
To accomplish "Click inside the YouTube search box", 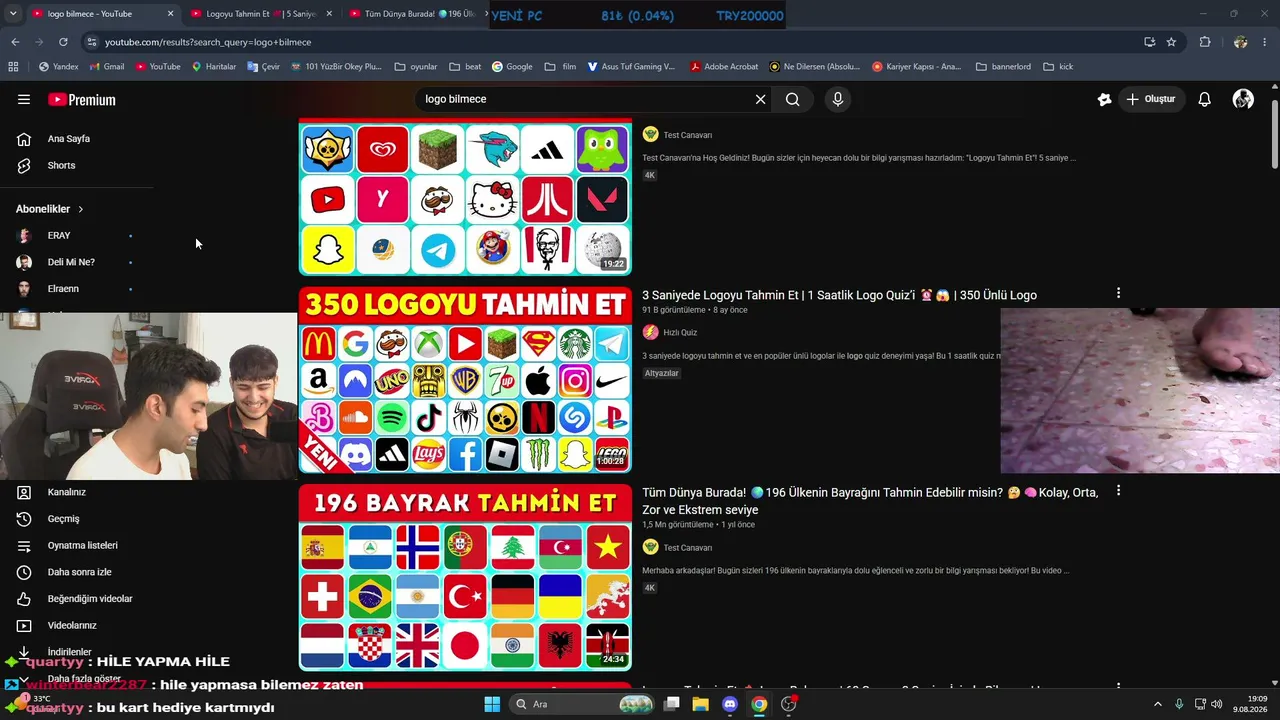I will coord(585,99).
